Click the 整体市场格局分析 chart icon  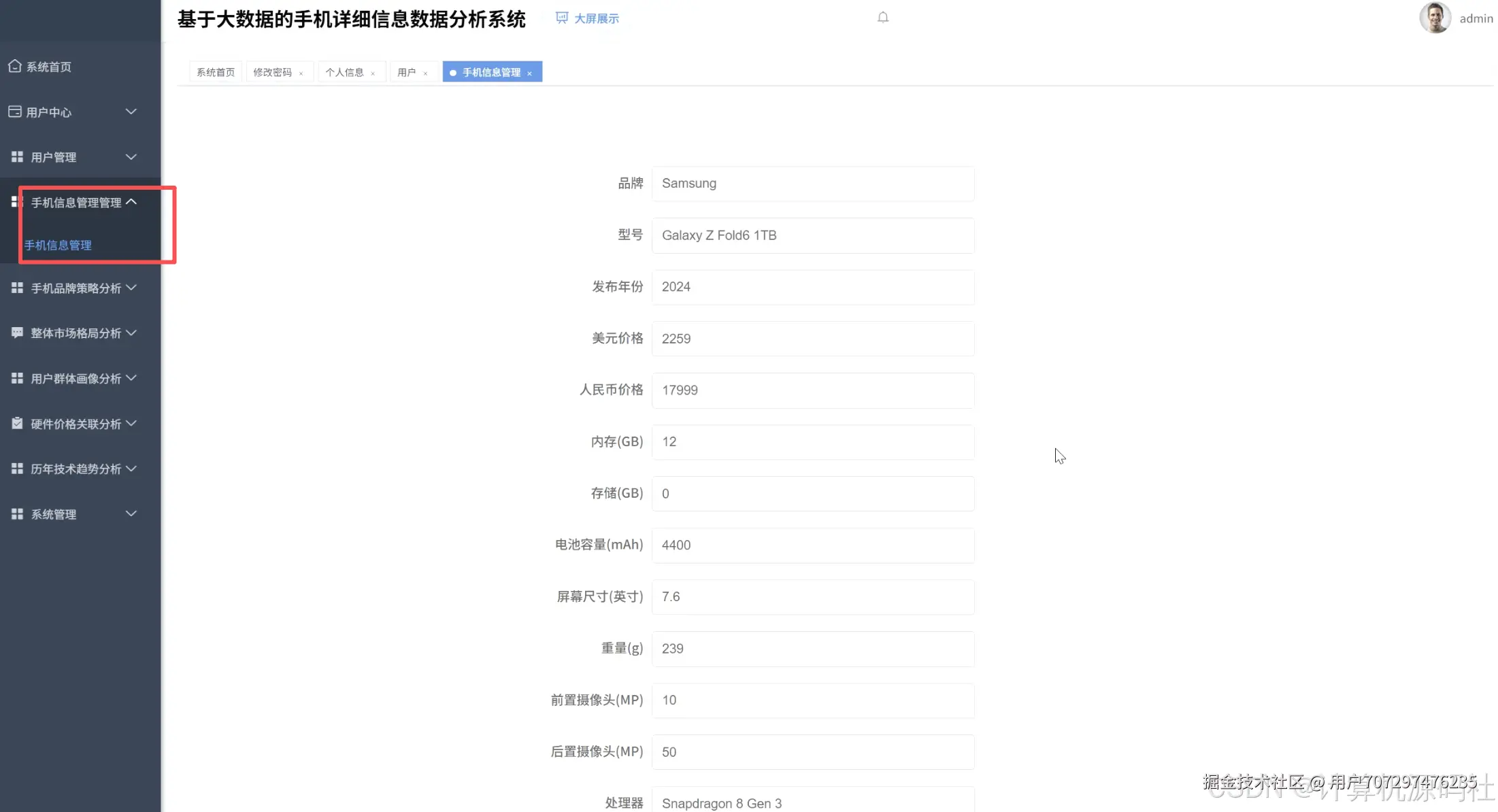[16, 333]
